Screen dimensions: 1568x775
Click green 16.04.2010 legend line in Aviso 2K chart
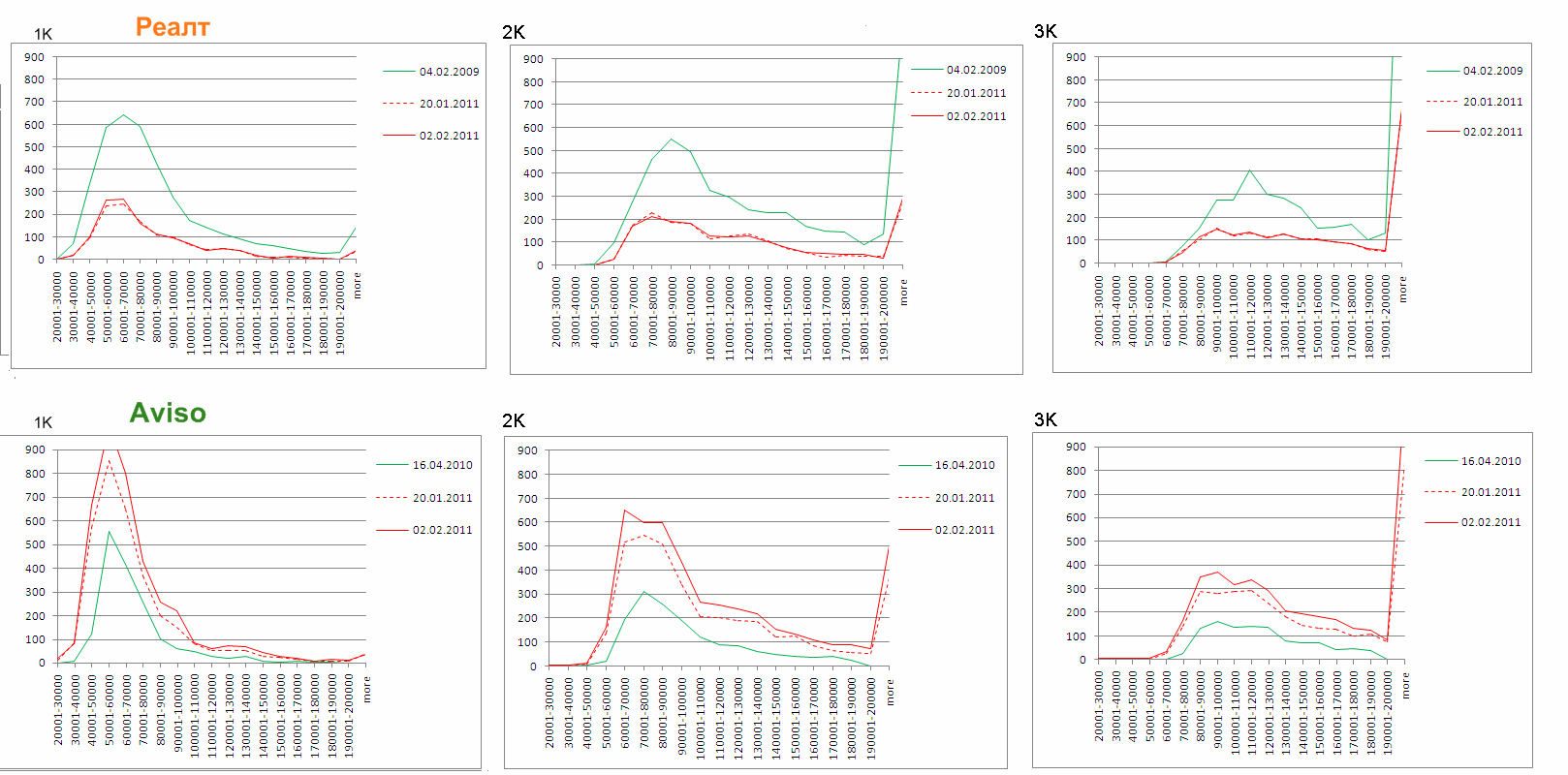click(914, 466)
